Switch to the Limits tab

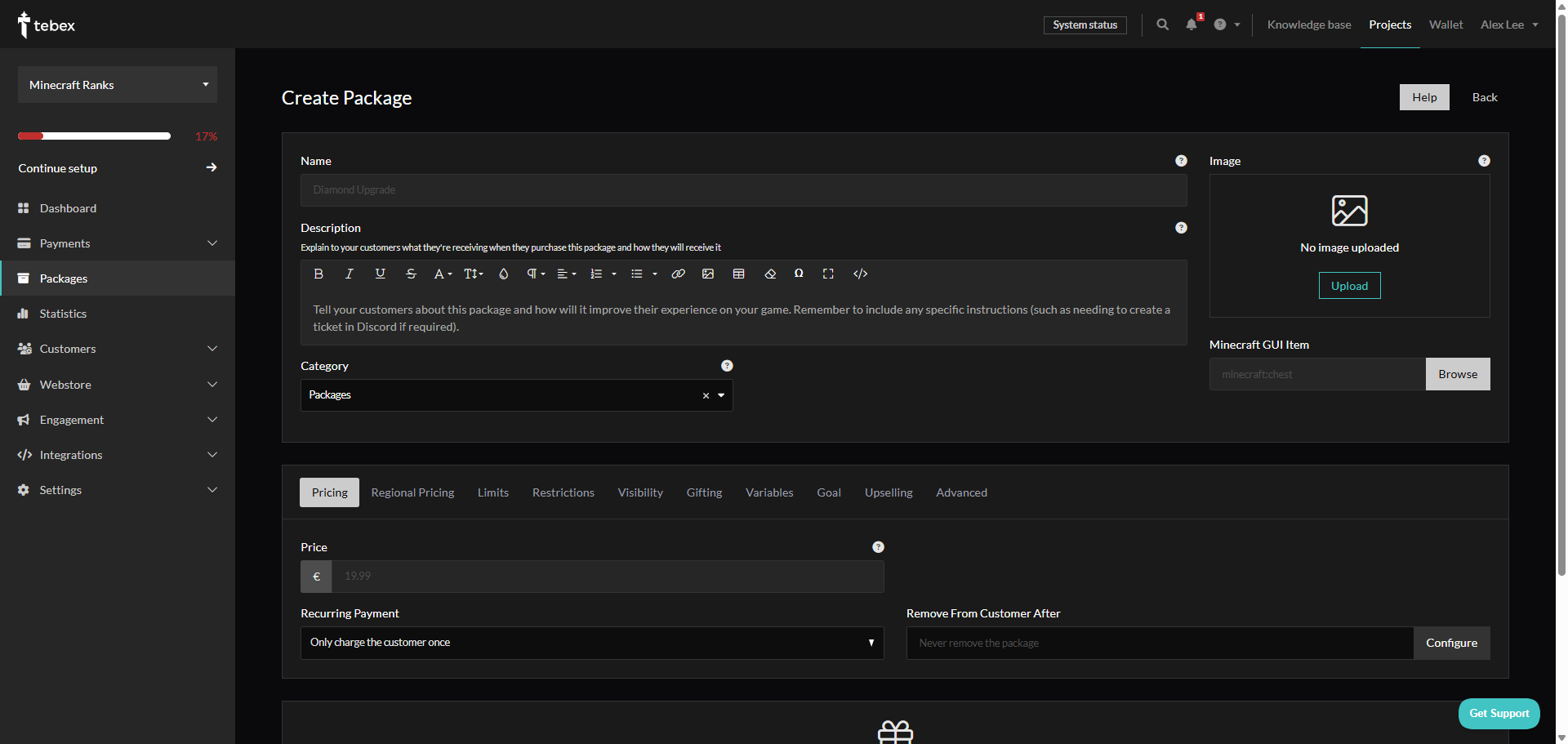[493, 492]
